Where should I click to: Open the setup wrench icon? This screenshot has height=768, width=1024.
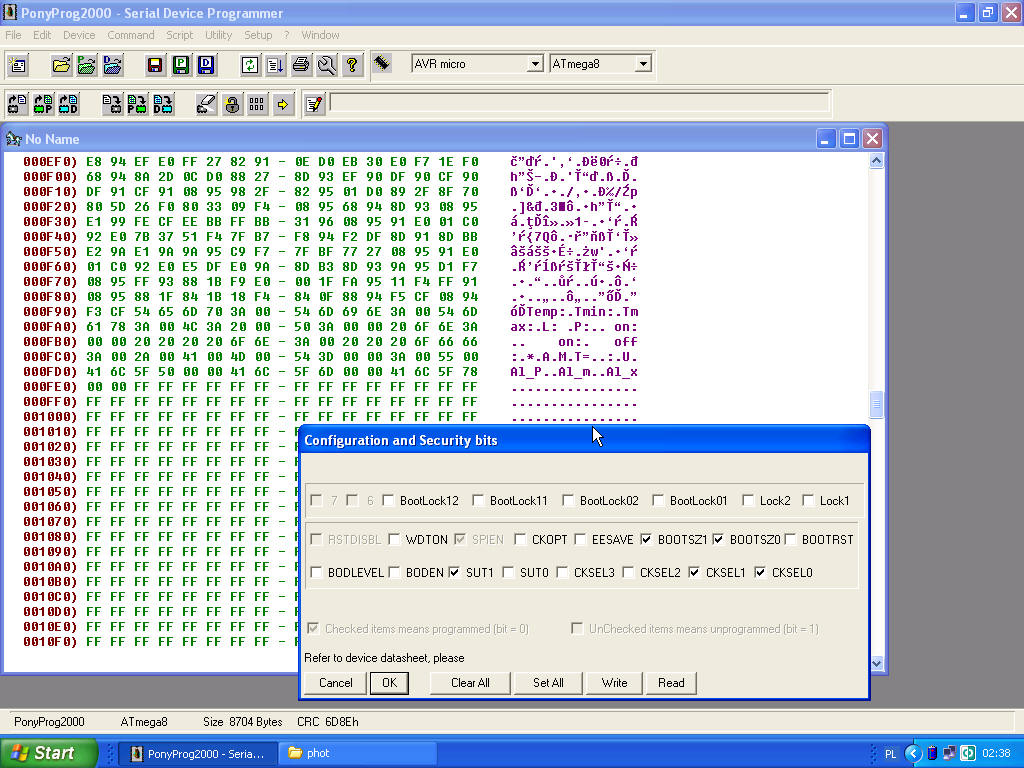point(327,65)
